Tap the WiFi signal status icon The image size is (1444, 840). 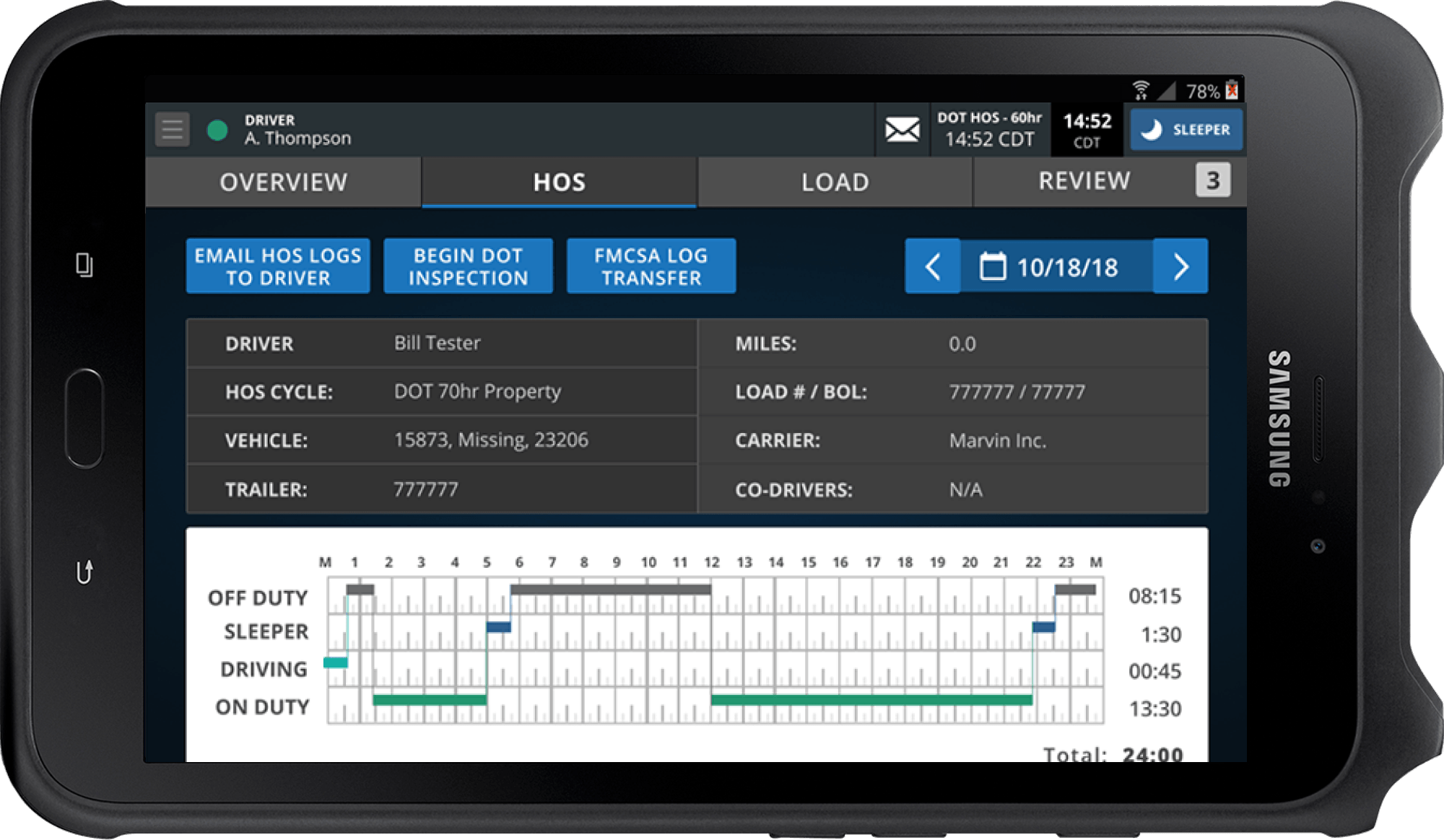(x=1141, y=90)
